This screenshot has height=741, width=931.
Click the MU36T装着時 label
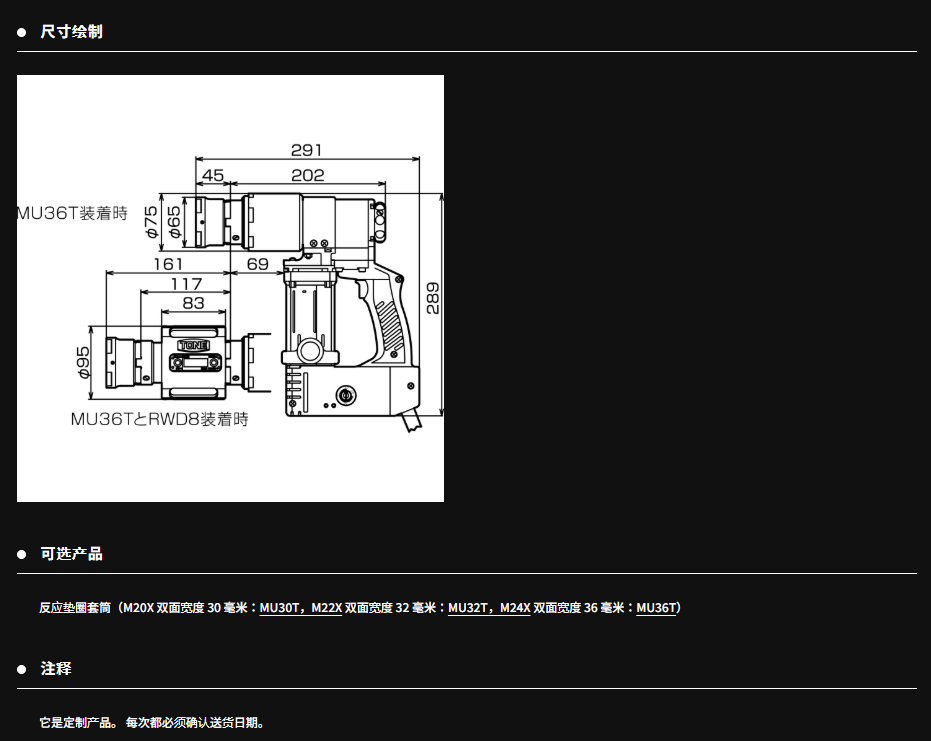click(72, 213)
